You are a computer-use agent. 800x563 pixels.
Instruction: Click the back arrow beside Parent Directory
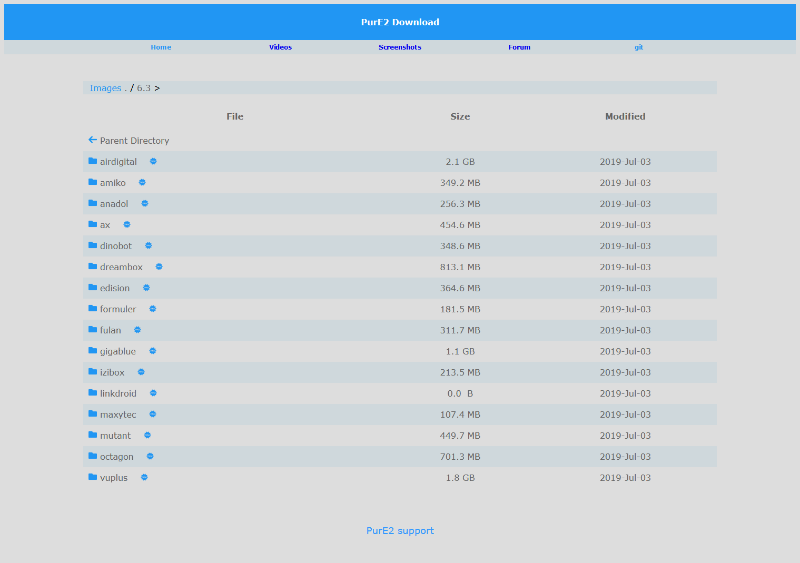[x=92, y=139]
